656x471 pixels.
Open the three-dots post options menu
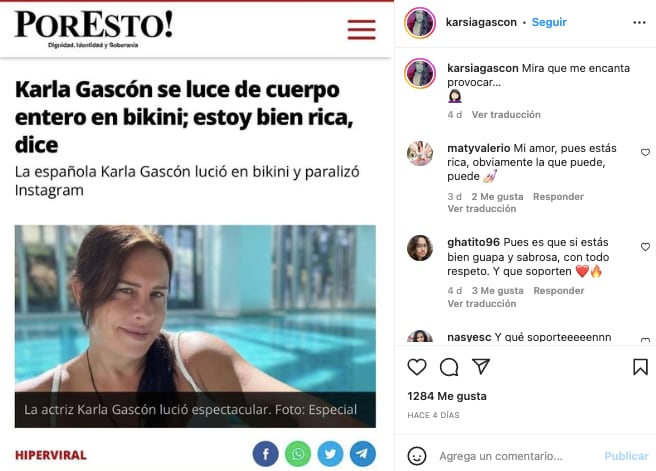[x=639, y=22]
